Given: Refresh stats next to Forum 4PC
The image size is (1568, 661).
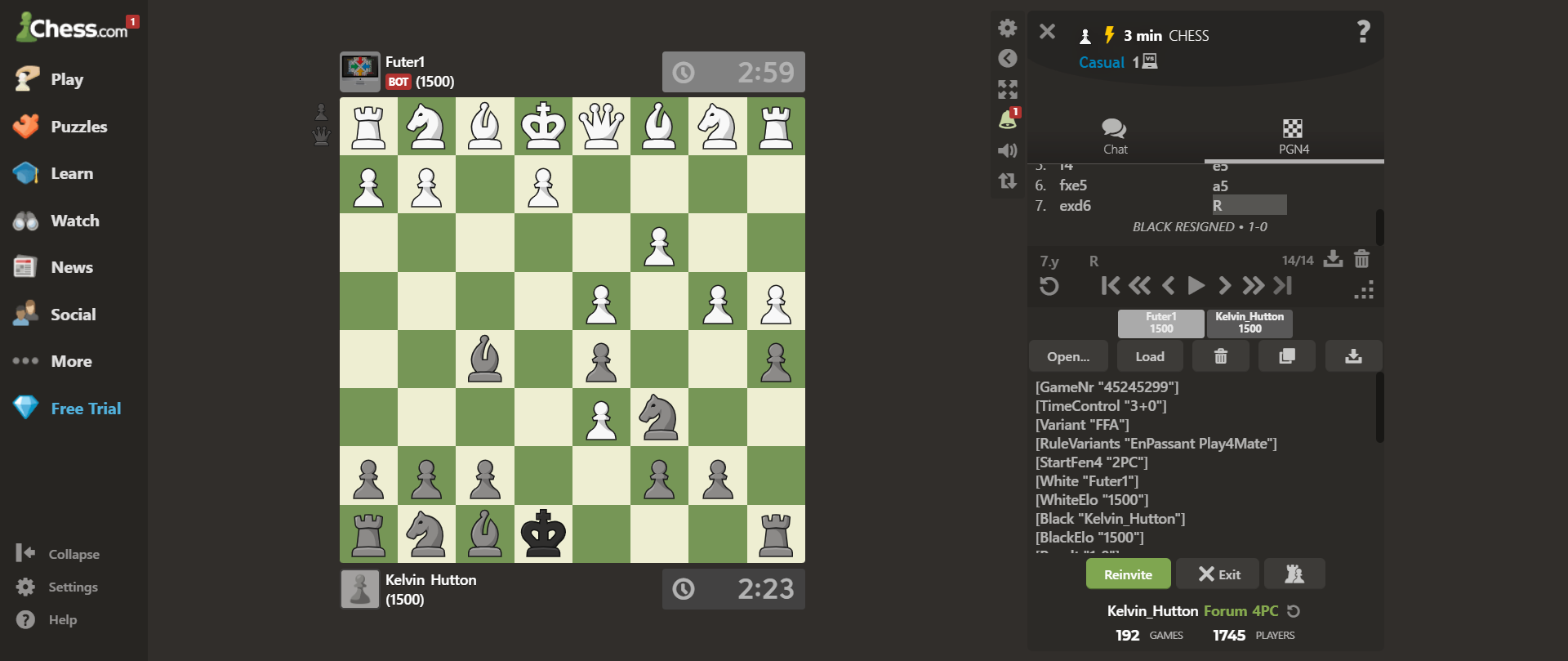Looking at the screenshot, I should (x=1294, y=611).
